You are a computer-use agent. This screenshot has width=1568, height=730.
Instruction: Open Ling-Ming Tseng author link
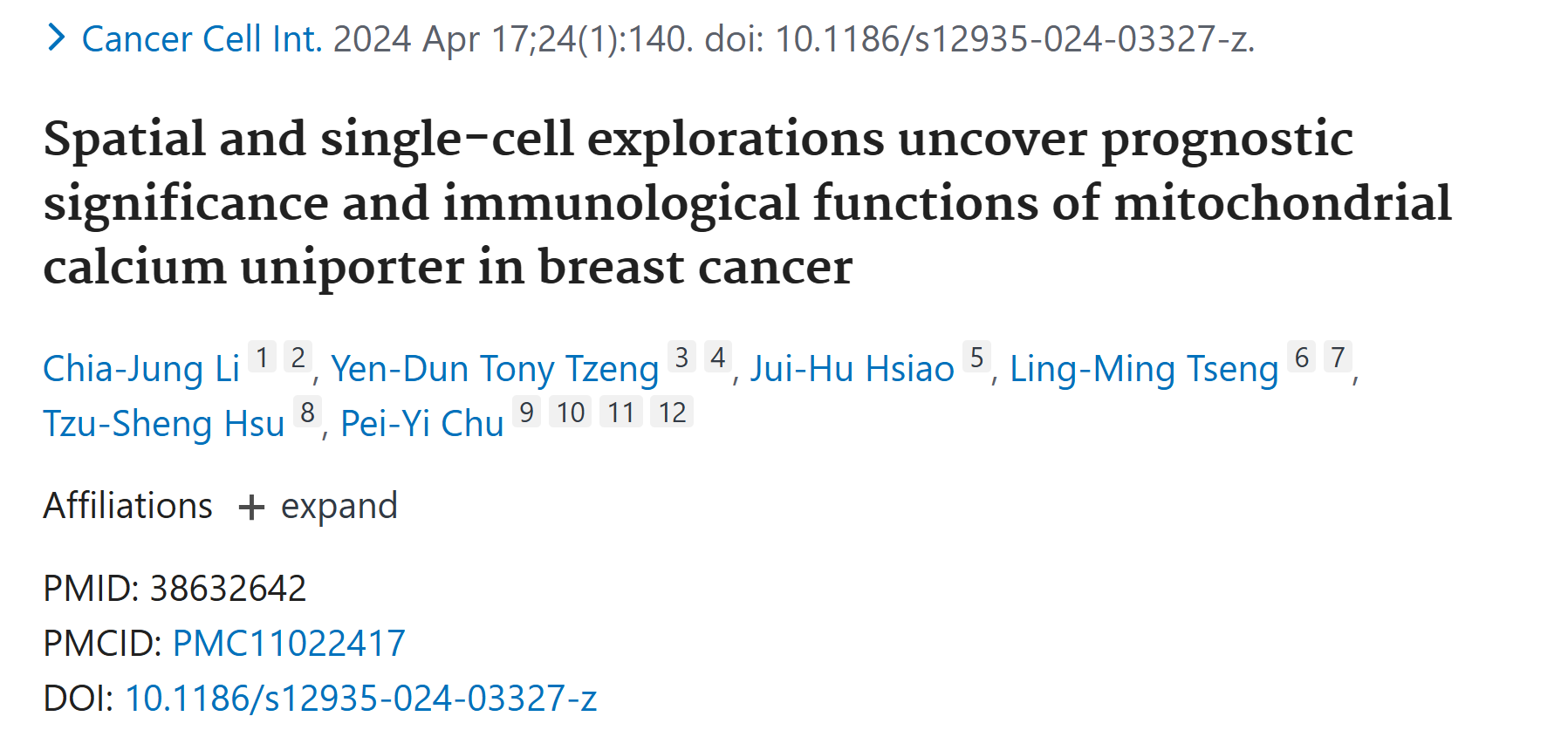pos(1143,369)
